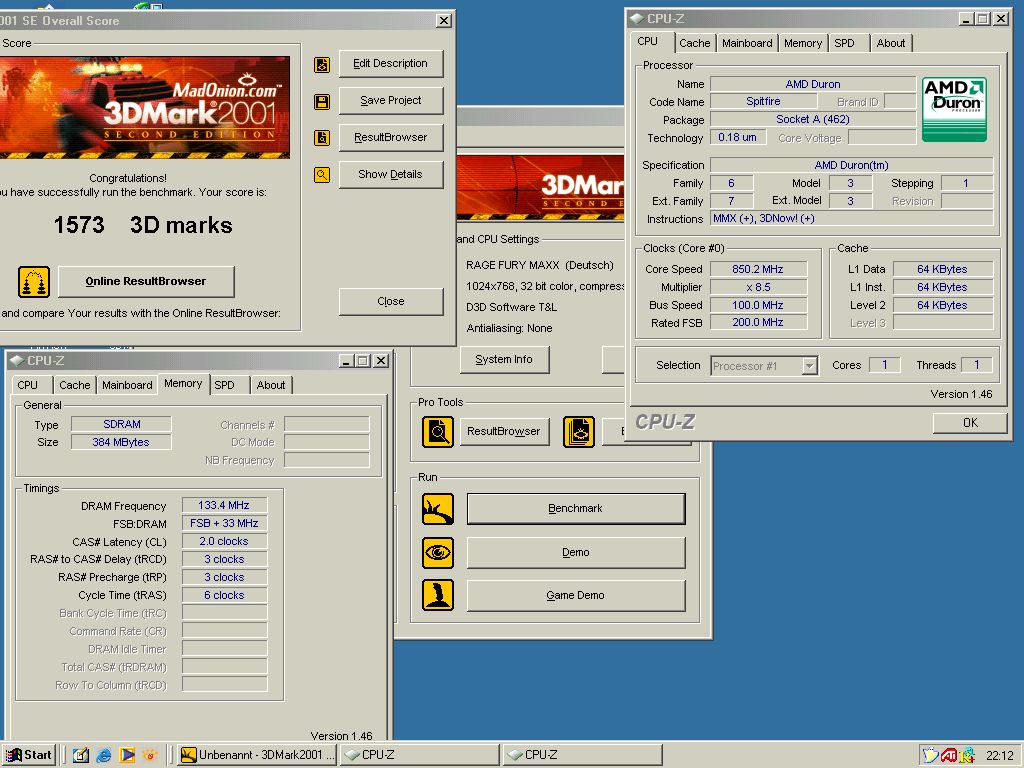Launch media player from quick launch
This screenshot has width=1024, height=768.
pyautogui.click(x=127, y=755)
